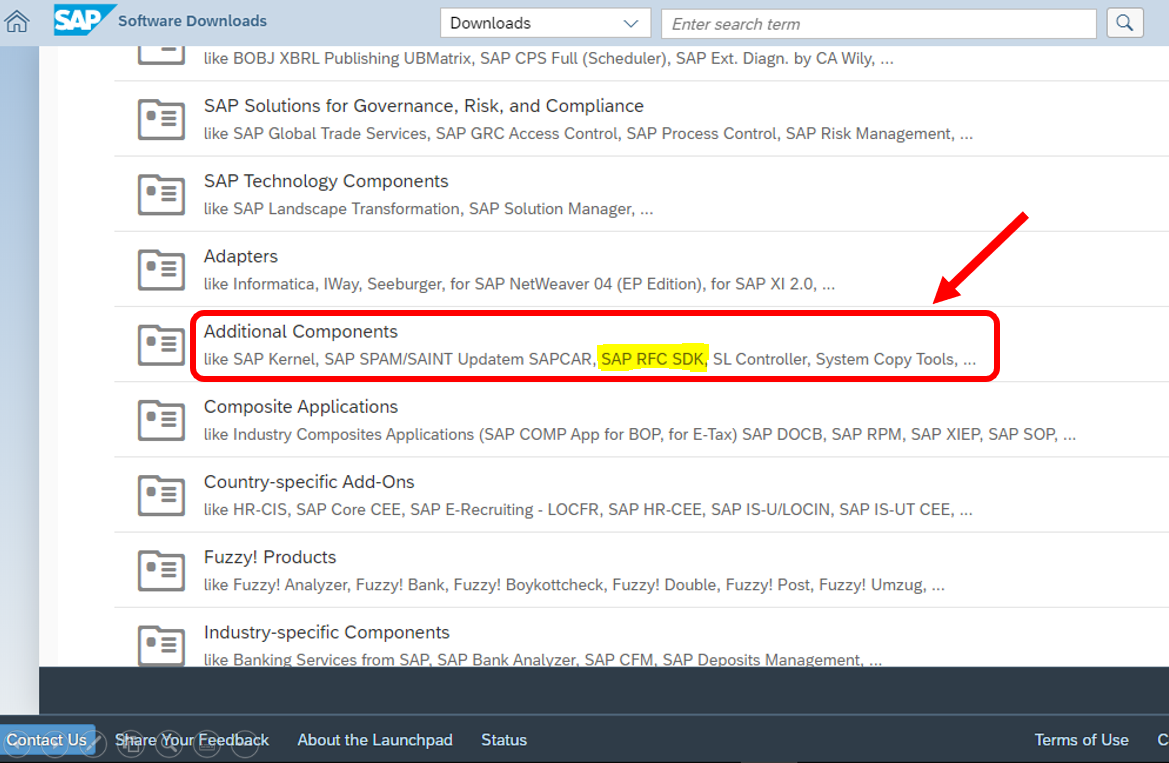Open Industry-specific Components category
The image size is (1169, 763).
[327, 632]
